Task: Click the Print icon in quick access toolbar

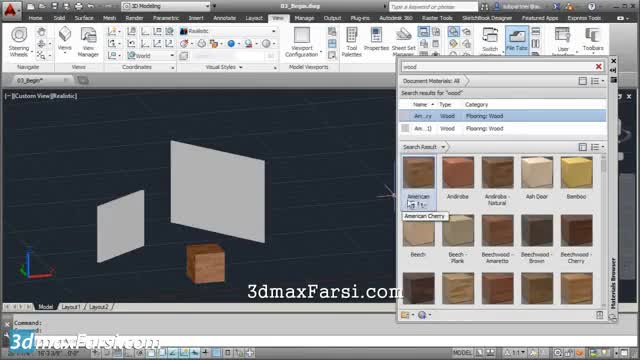Action: coord(78,6)
